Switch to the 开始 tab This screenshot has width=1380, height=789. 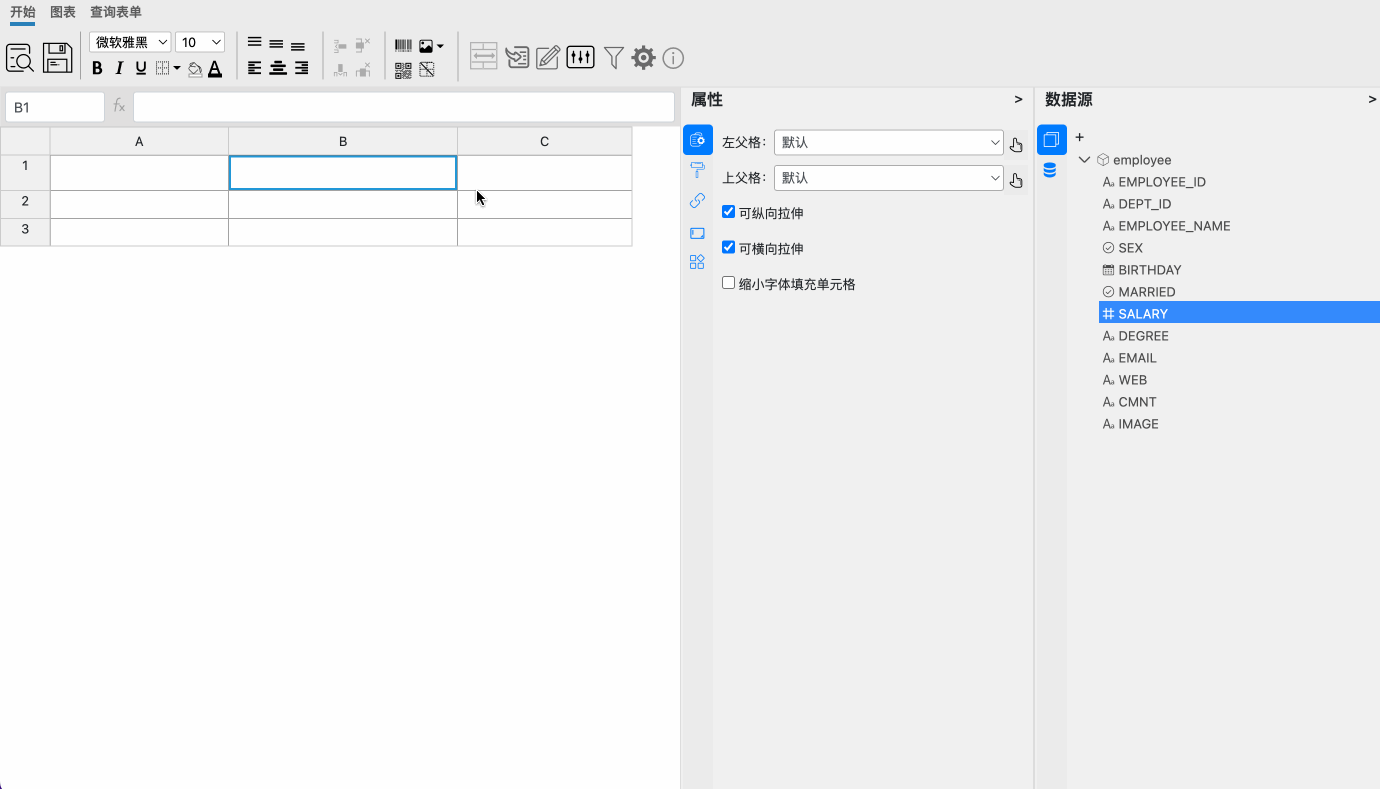point(22,12)
